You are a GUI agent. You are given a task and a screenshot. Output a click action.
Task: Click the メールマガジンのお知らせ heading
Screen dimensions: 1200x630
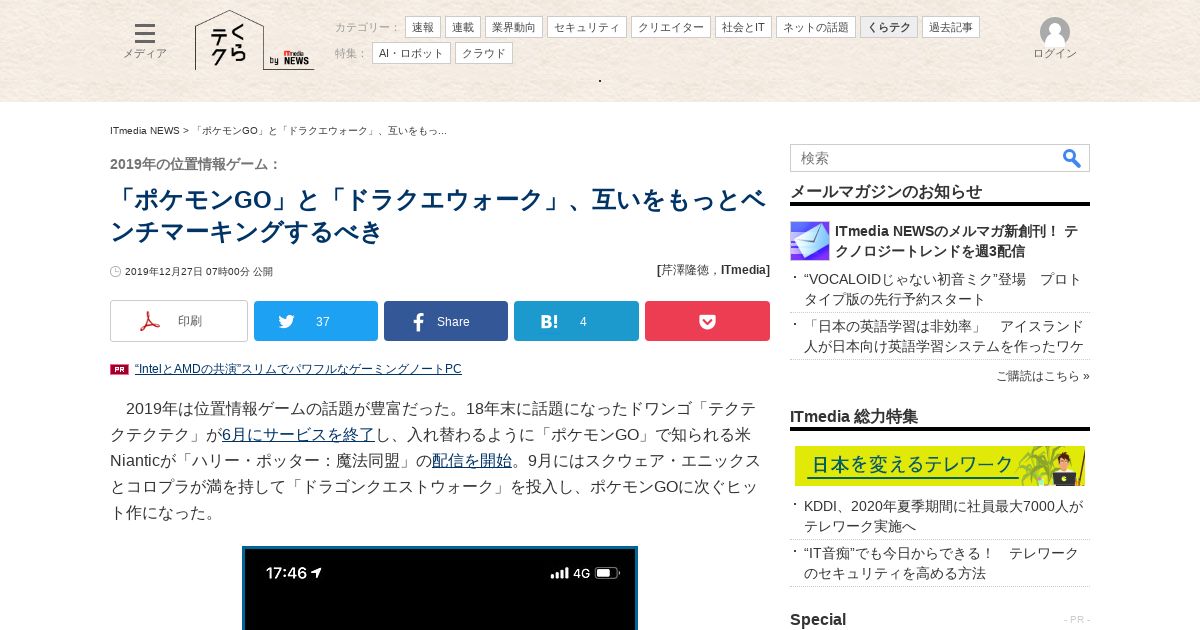pos(886,192)
